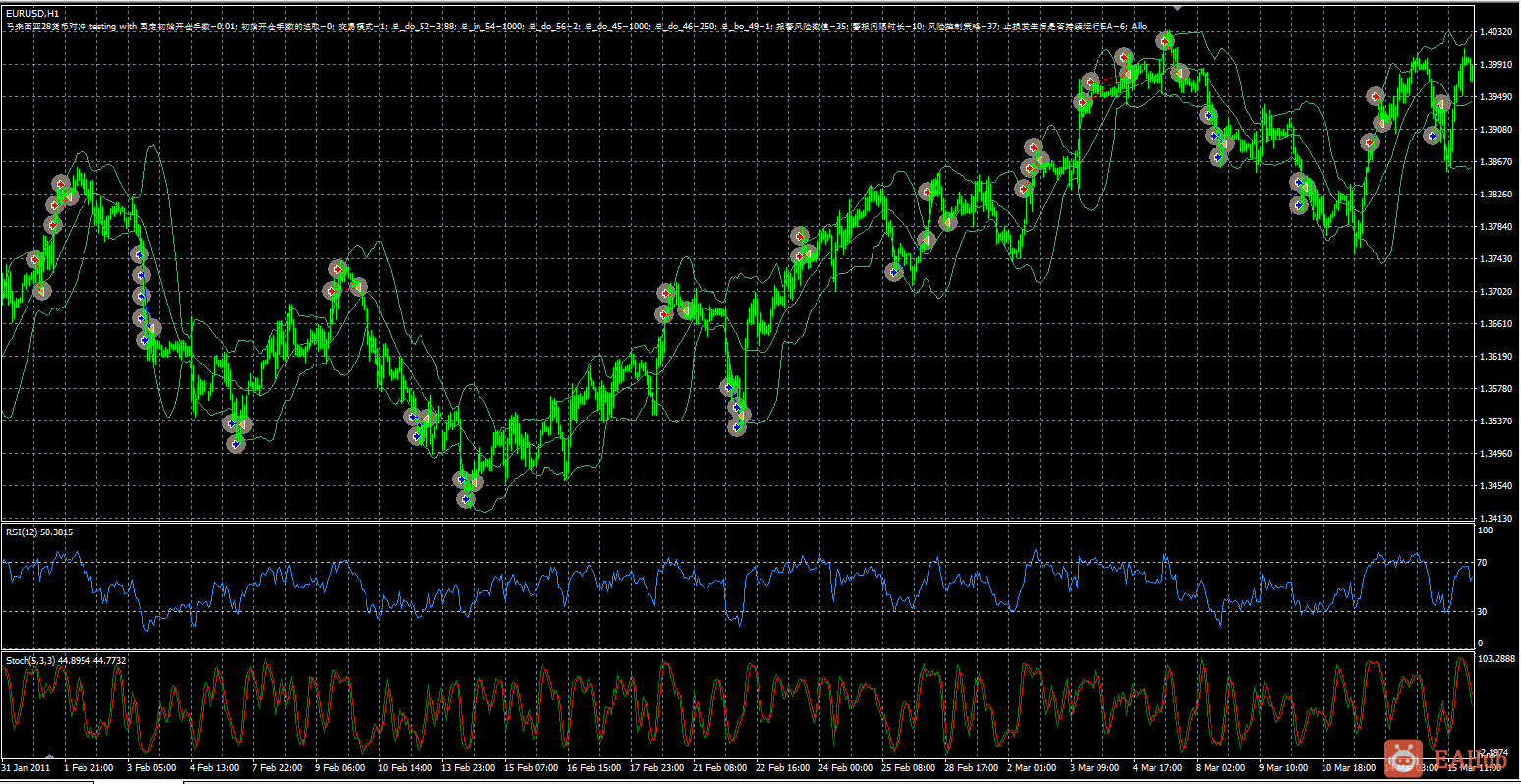Click the 10 Mar 18:00 time label
The width and height of the screenshot is (1521, 784).
click(x=1348, y=767)
